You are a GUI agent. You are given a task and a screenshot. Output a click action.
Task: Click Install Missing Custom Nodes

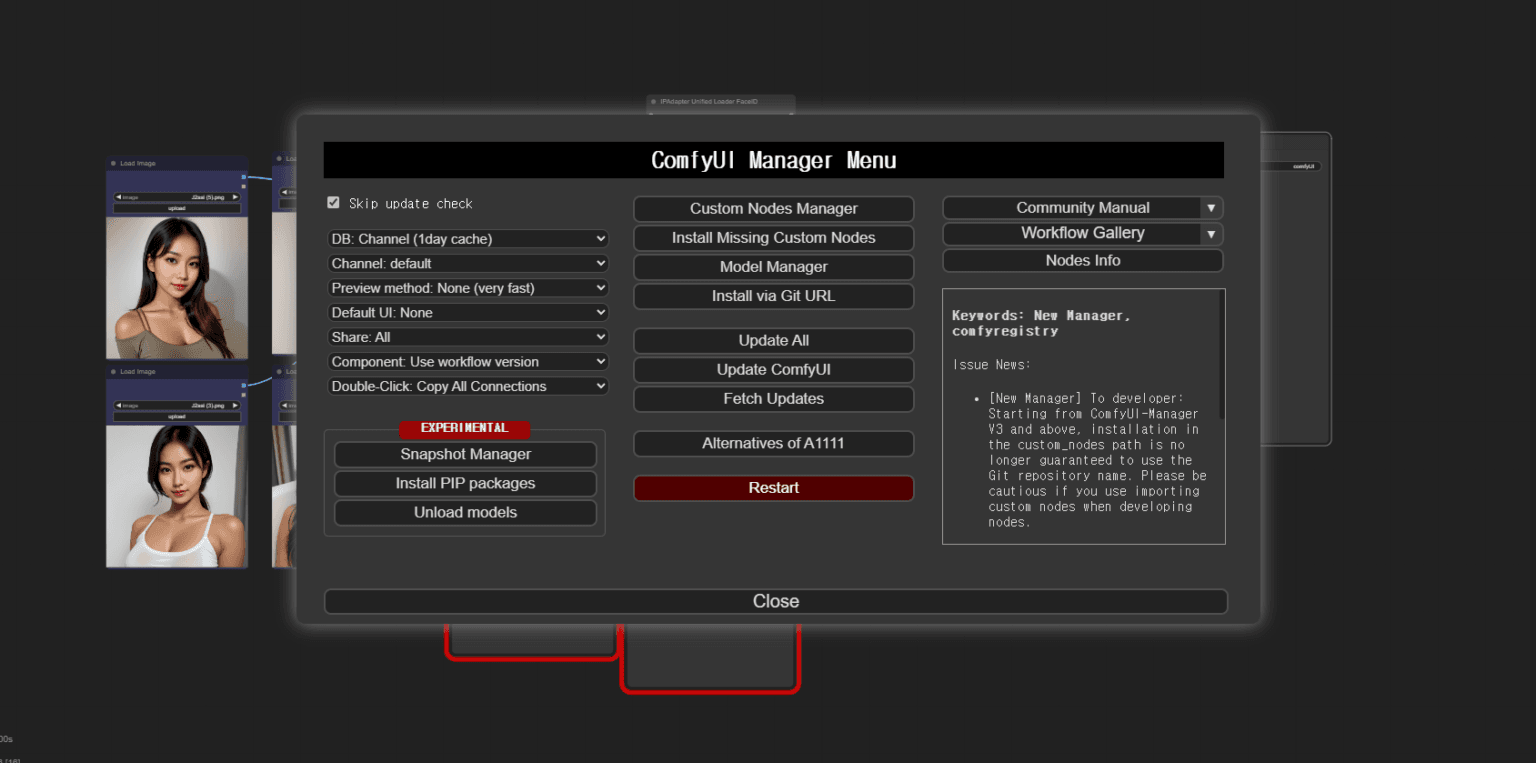click(x=773, y=238)
